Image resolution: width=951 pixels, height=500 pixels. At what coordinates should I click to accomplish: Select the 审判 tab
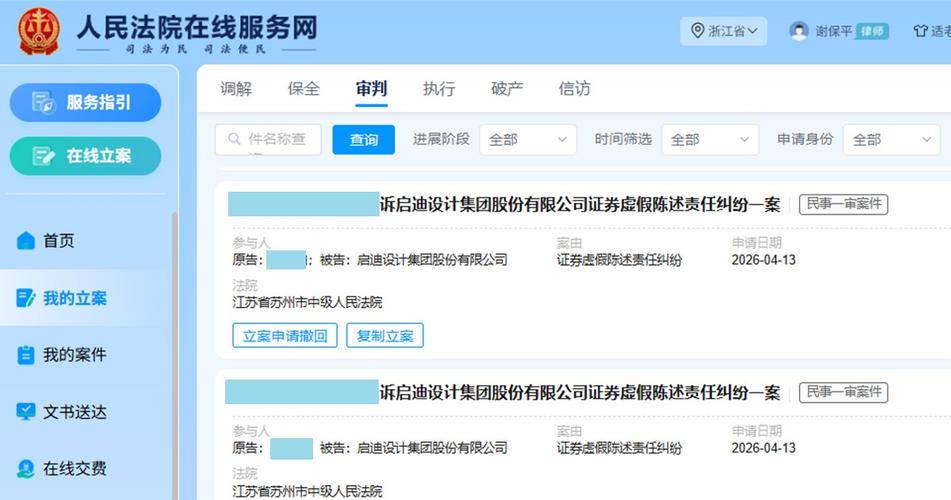(371, 89)
